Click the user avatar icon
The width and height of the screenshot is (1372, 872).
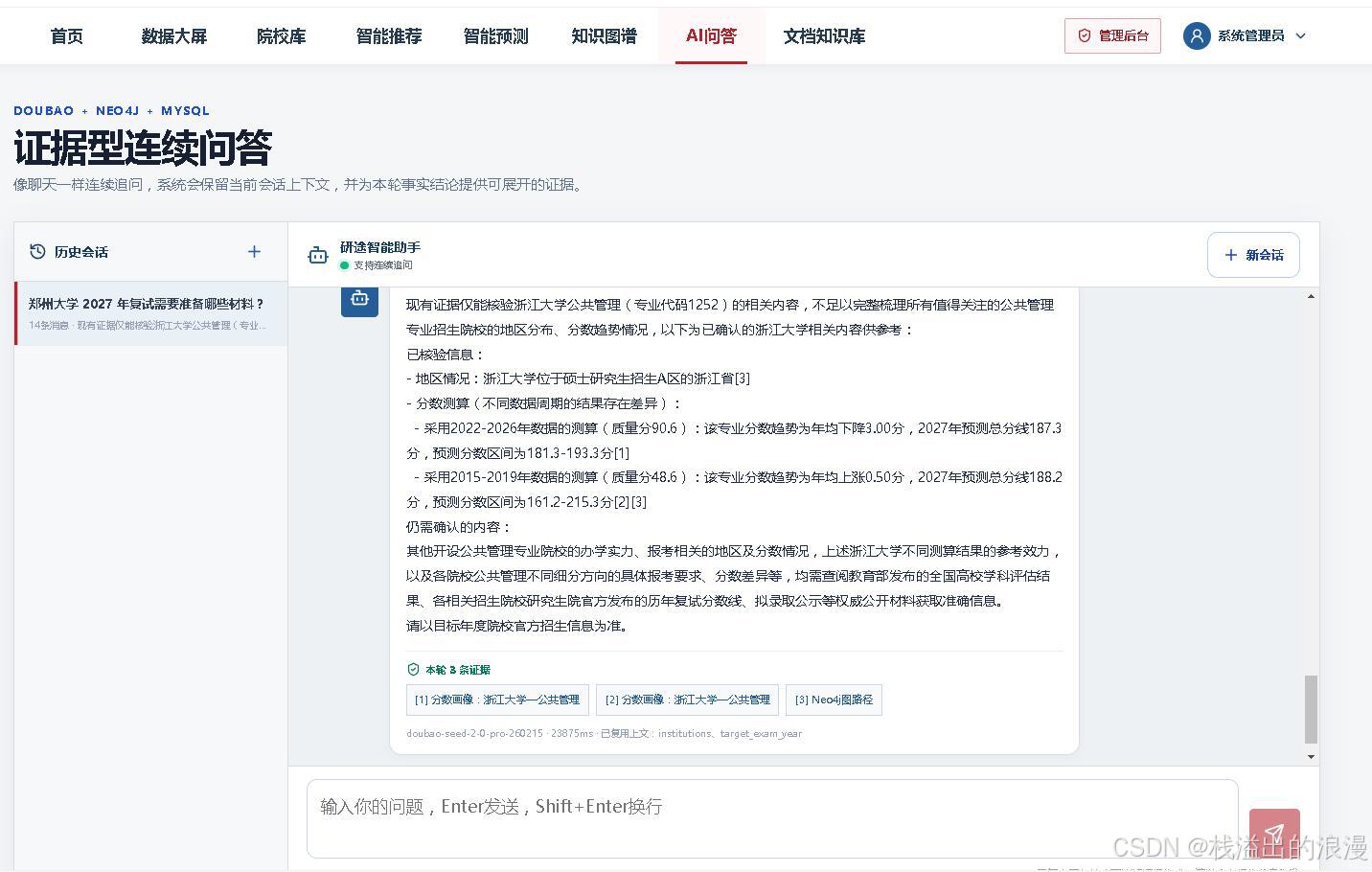click(1197, 35)
